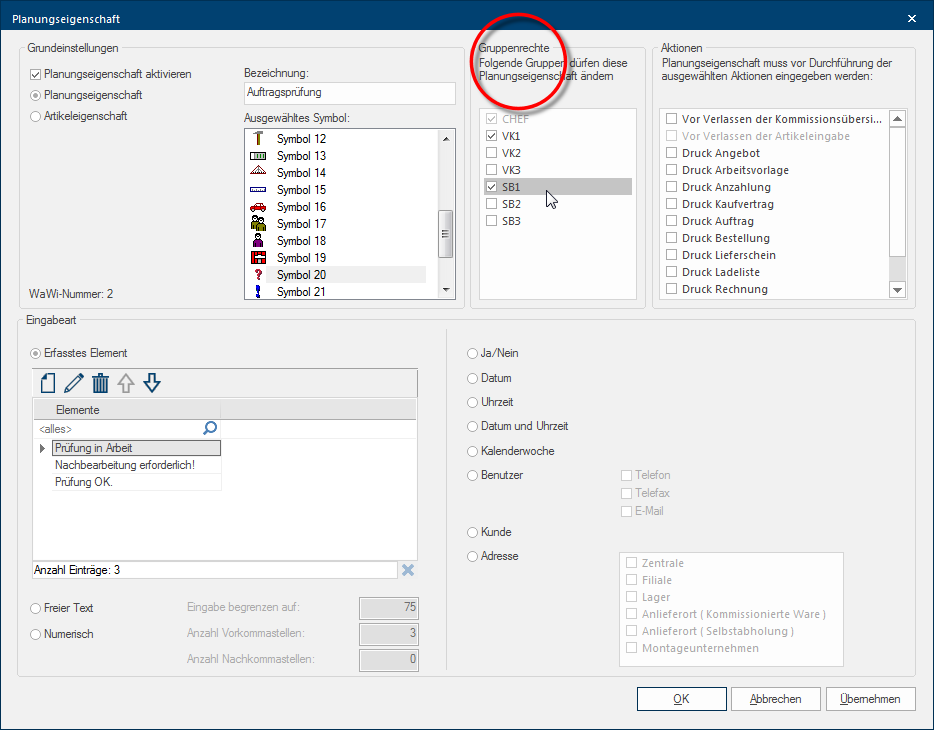Select Symbol 20 with question mark icon
The height and width of the screenshot is (730, 934).
point(300,275)
